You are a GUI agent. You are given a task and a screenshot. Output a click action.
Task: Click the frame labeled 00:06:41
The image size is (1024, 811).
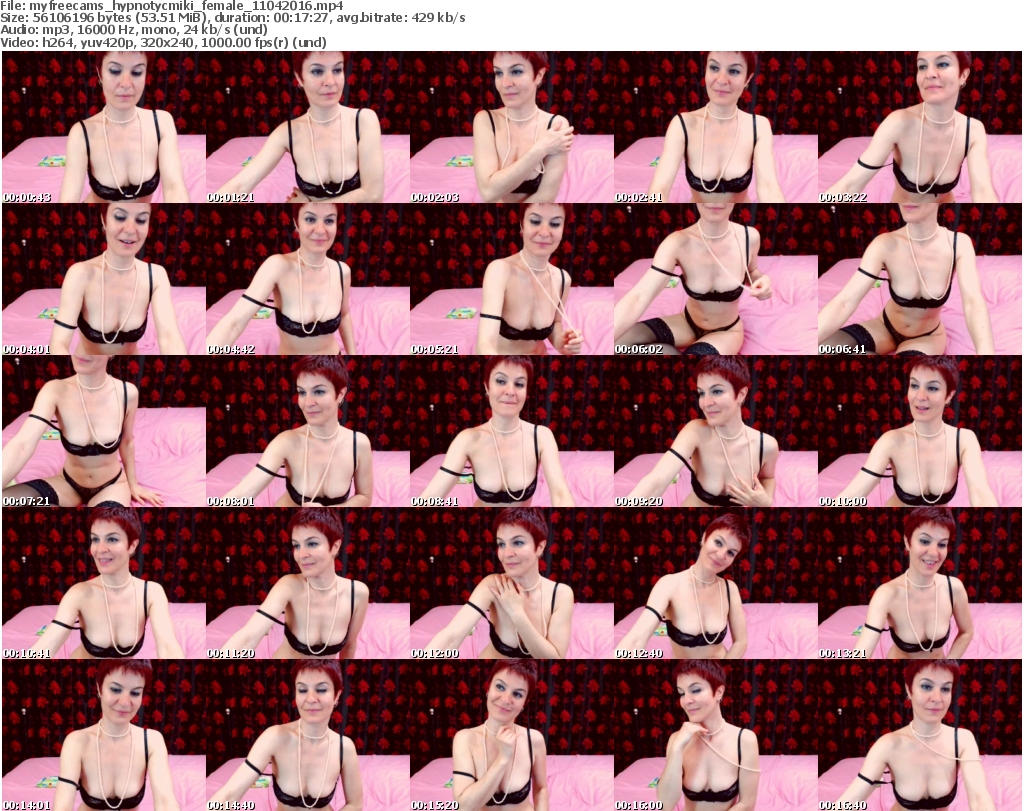pyautogui.click(x=920, y=279)
